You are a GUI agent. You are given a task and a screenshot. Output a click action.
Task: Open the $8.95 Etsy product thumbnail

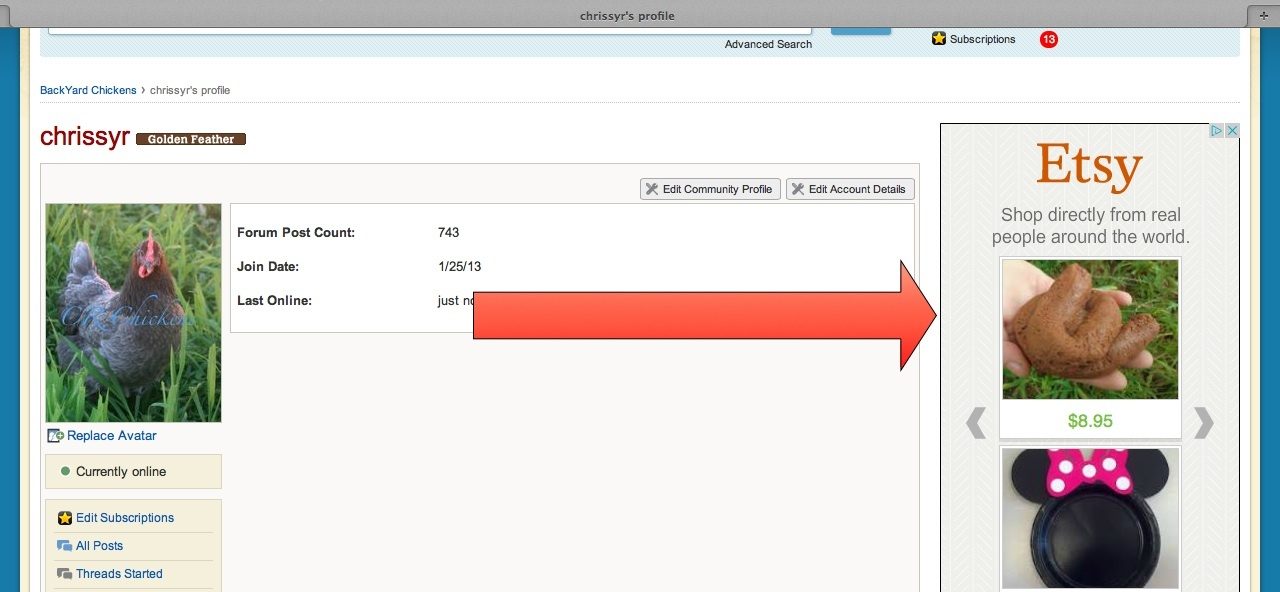(1090, 330)
